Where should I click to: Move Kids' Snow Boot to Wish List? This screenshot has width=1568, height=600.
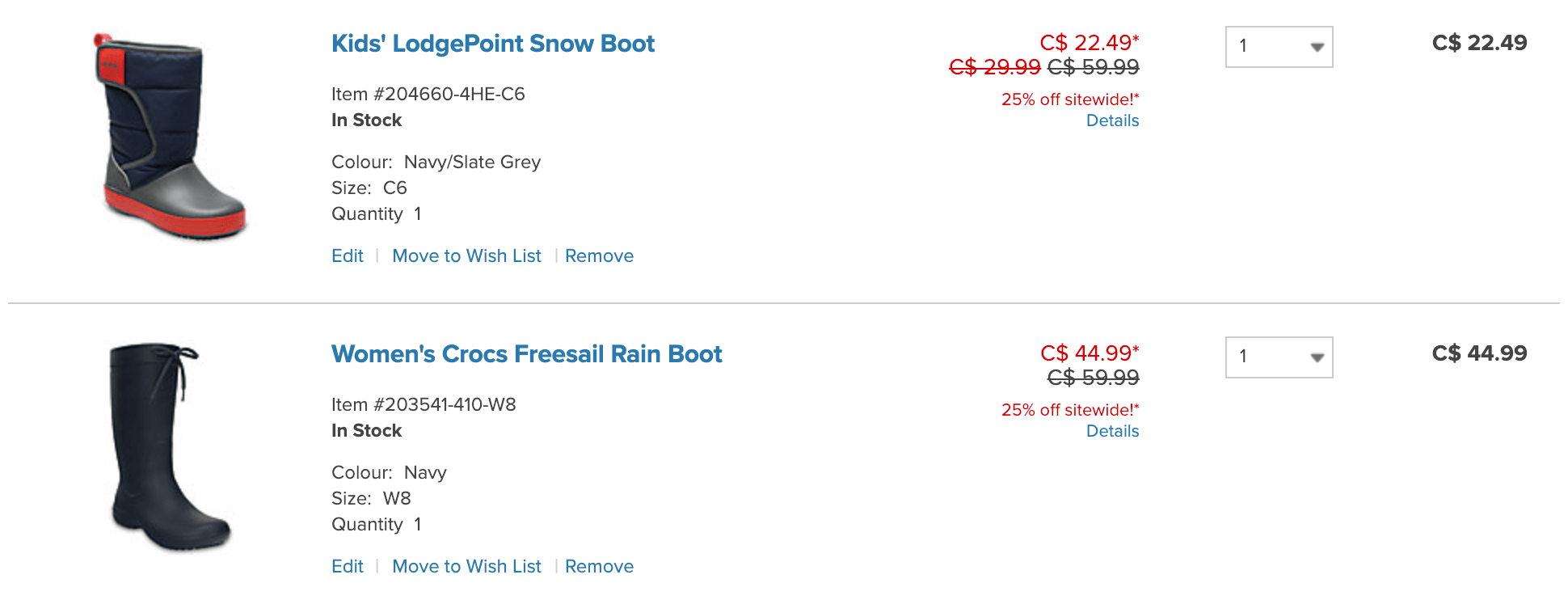(466, 256)
